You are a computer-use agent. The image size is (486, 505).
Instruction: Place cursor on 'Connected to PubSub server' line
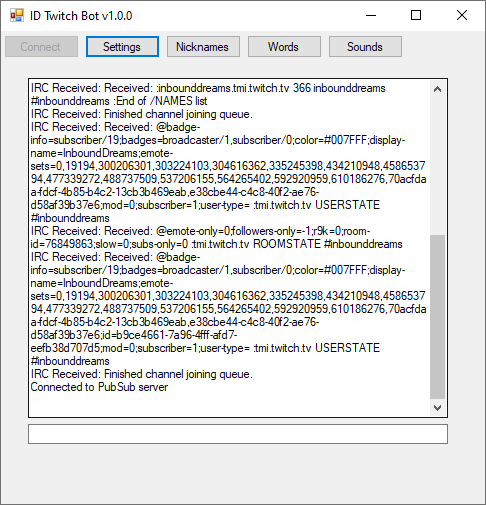coord(99,387)
